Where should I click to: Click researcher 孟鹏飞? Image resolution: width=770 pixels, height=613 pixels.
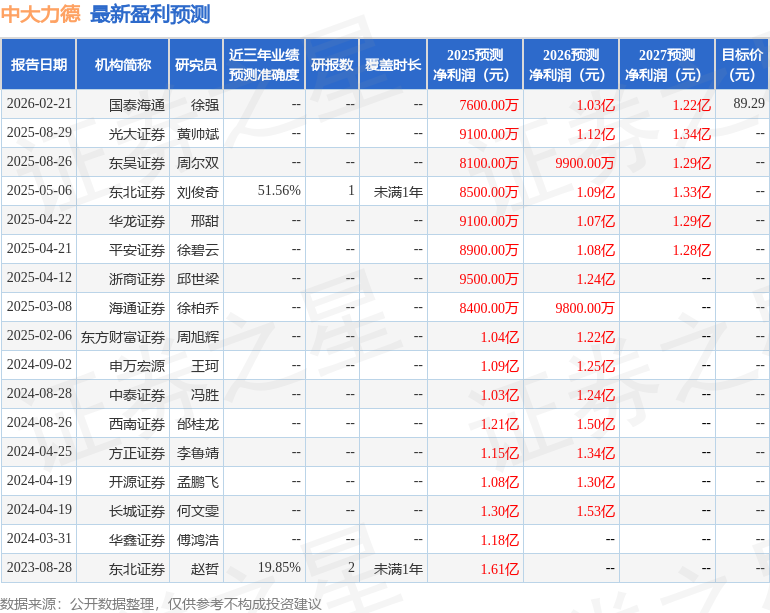(x=198, y=482)
